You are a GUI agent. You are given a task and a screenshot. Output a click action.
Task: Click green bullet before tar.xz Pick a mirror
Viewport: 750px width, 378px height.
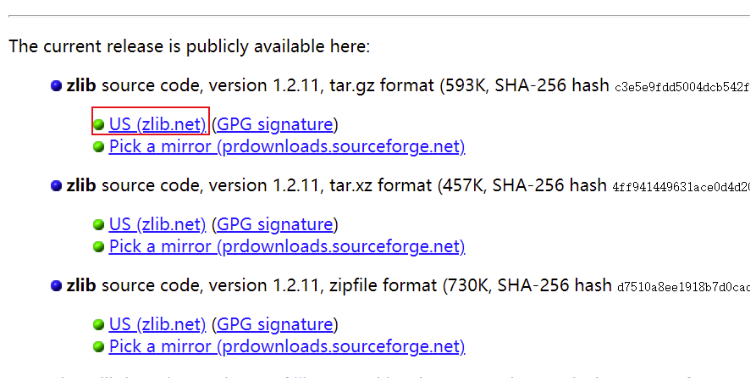click(99, 246)
